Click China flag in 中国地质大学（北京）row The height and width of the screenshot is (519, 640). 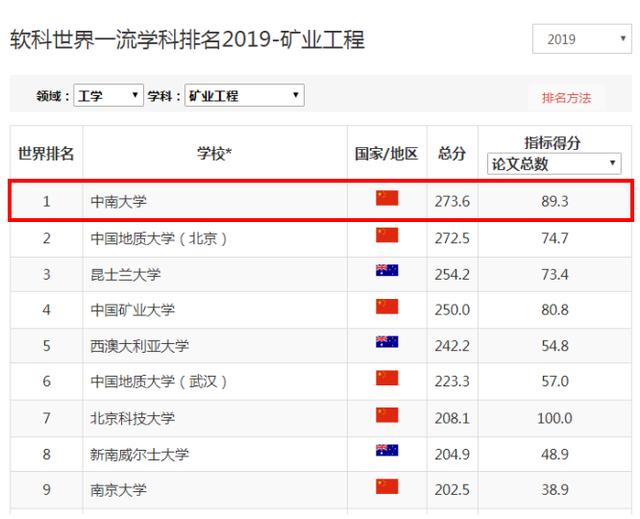point(387,235)
